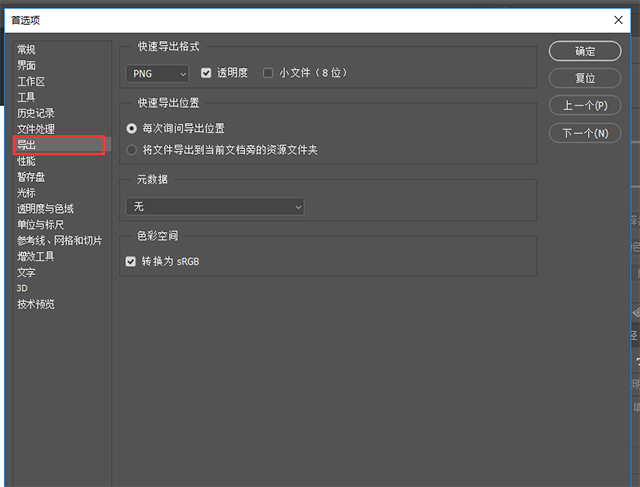Click the 确定 button

[585, 51]
